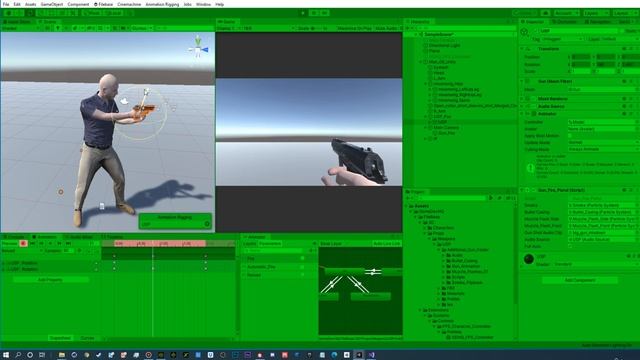
Task: Toggle the Automatic_Fire parameter in Animator
Action: pyautogui.click(x=302, y=267)
